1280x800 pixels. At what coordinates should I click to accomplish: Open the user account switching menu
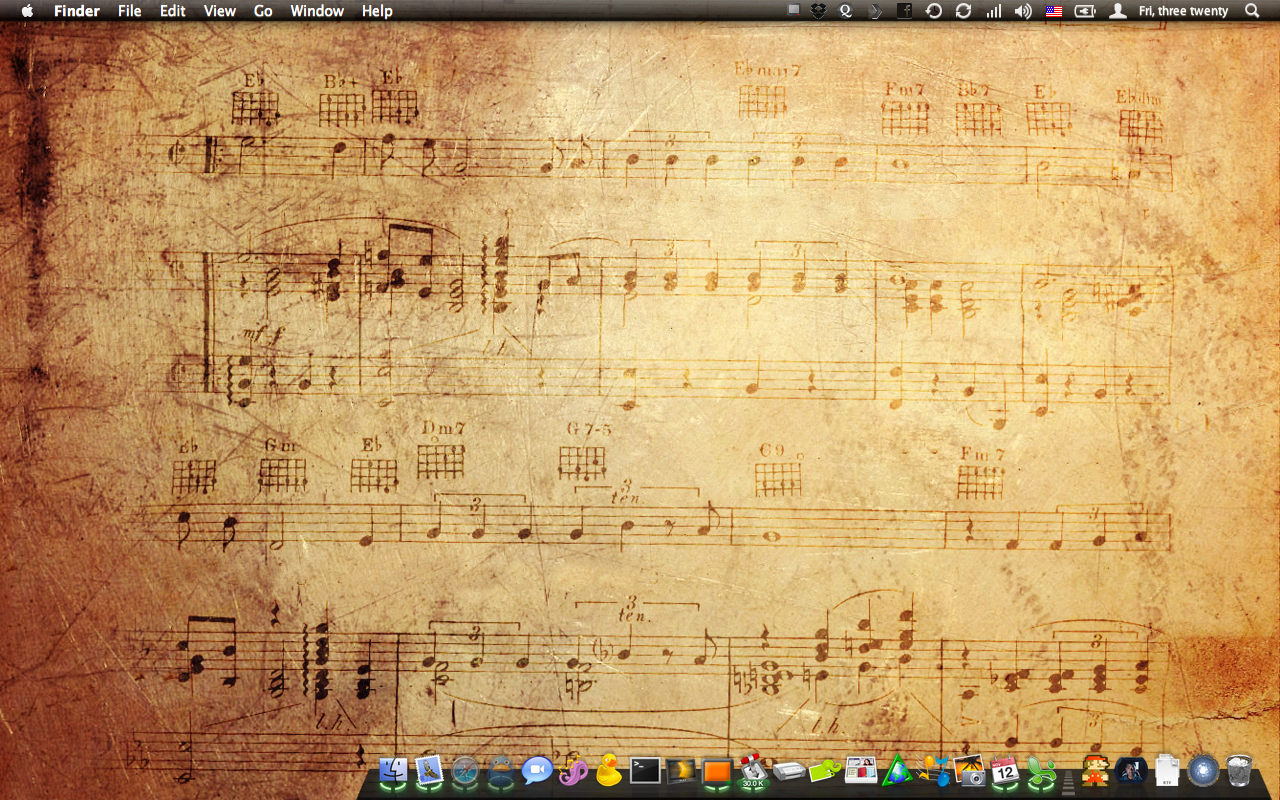(1119, 11)
